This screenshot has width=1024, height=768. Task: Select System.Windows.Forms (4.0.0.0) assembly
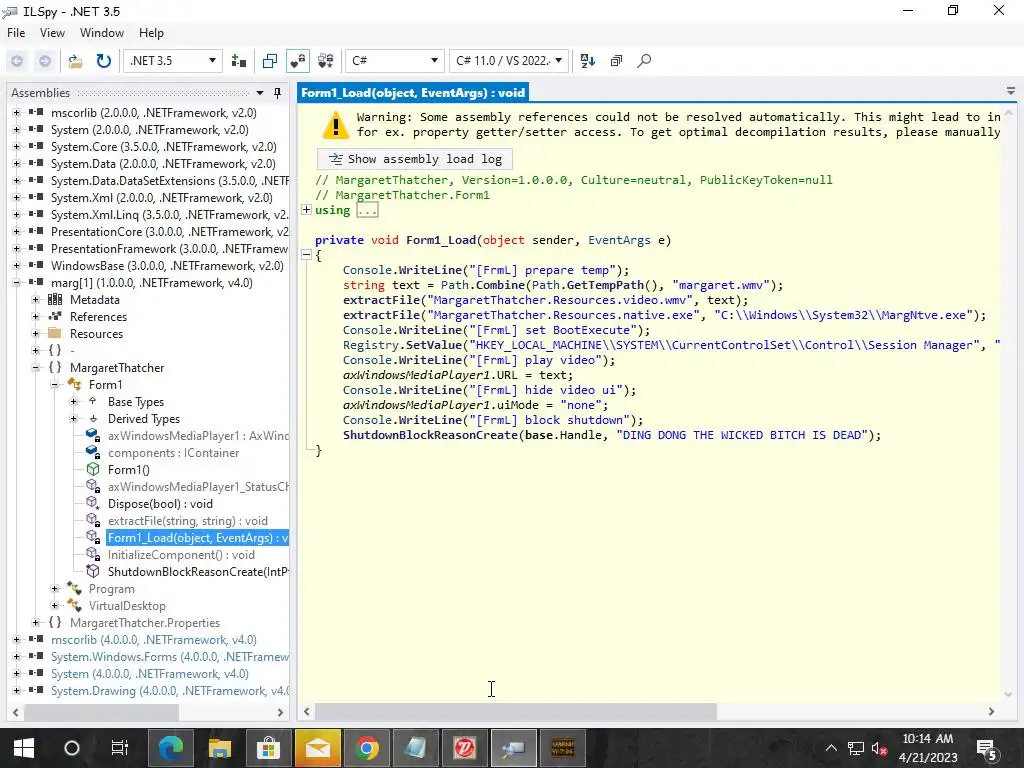170,656
